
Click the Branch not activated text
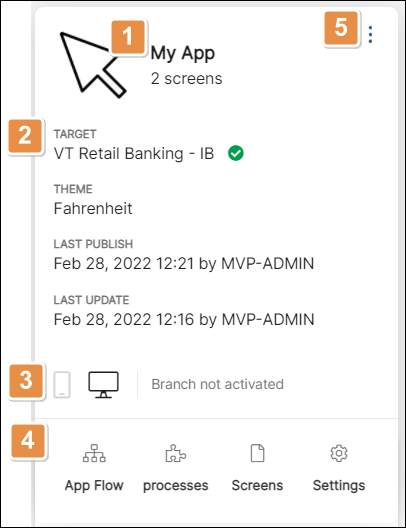pyautogui.click(x=217, y=384)
